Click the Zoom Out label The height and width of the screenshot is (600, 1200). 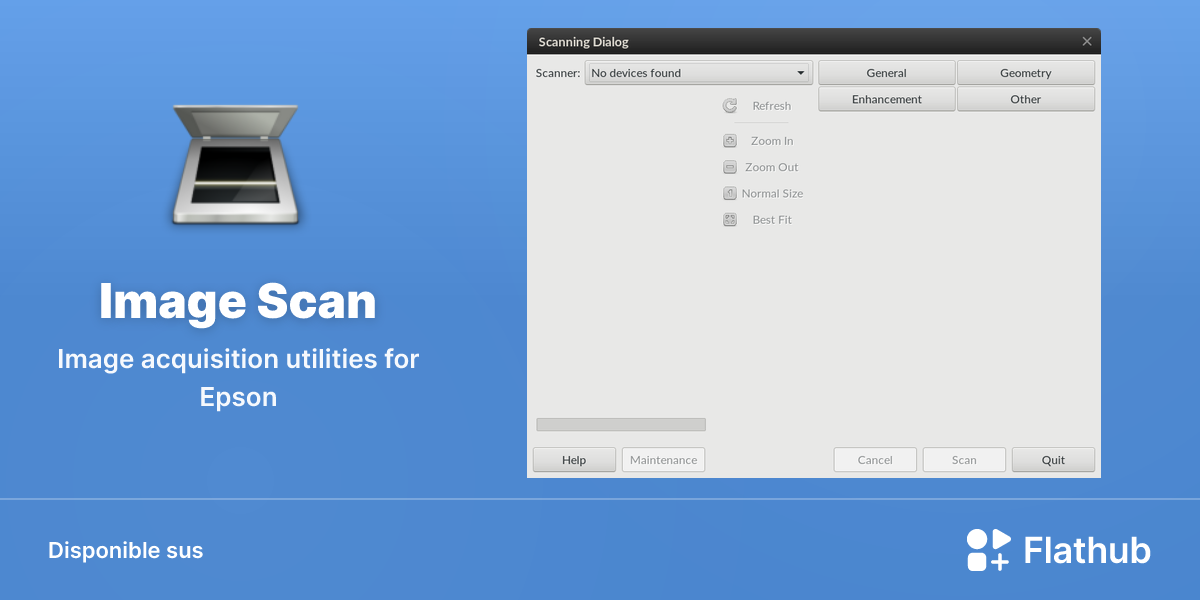tap(772, 167)
